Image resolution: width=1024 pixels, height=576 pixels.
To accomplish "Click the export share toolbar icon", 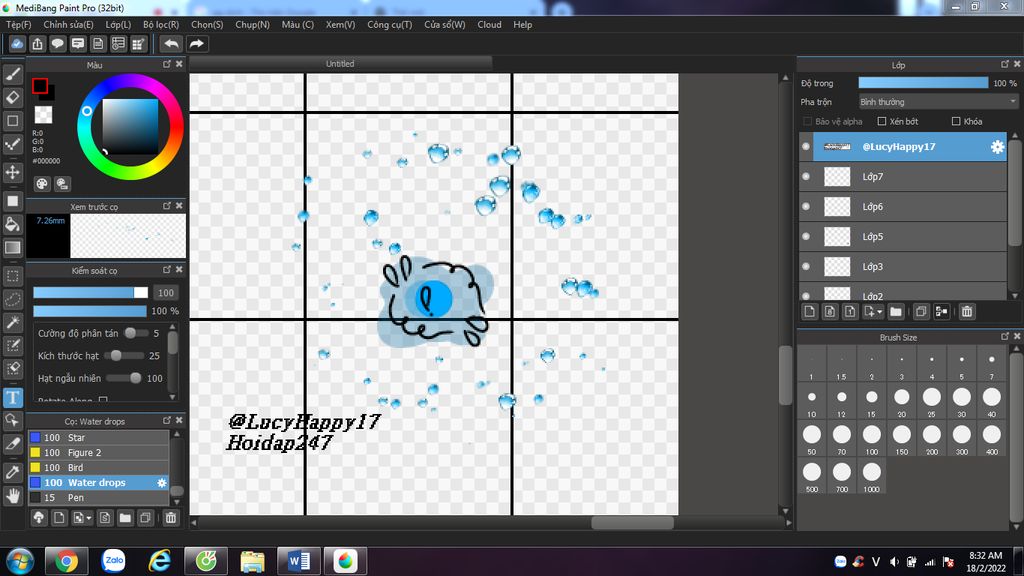I will click(37, 44).
